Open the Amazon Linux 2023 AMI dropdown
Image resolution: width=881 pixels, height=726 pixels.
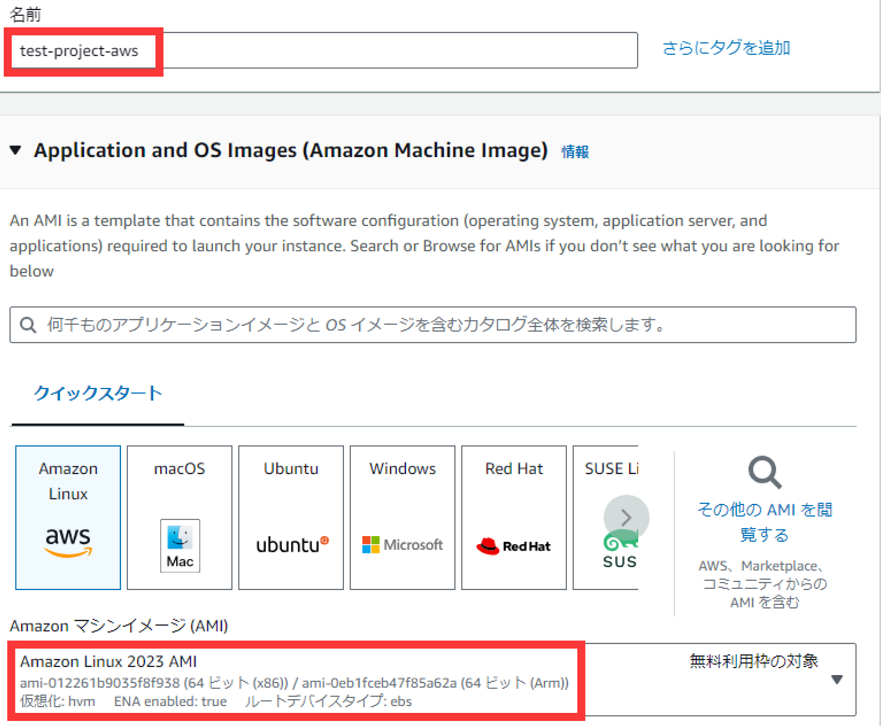click(x=433, y=679)
